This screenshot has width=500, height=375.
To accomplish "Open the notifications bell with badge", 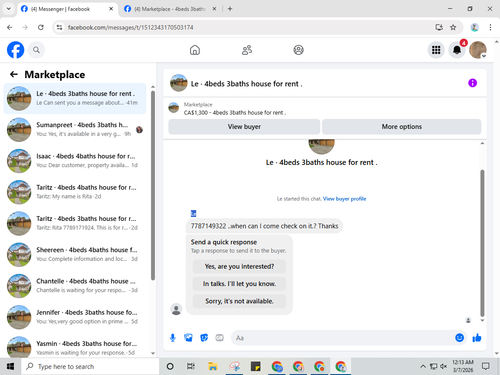I will [457, 50].
